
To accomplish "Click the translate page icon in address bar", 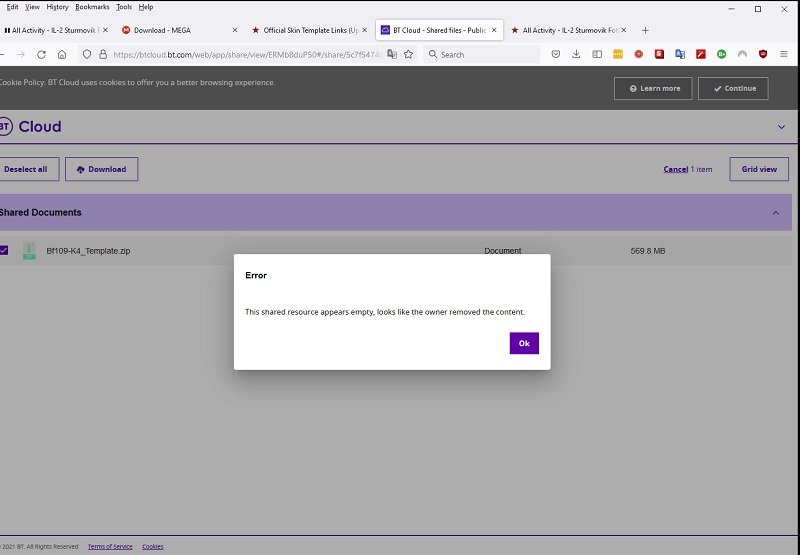I will click(392, 54).
